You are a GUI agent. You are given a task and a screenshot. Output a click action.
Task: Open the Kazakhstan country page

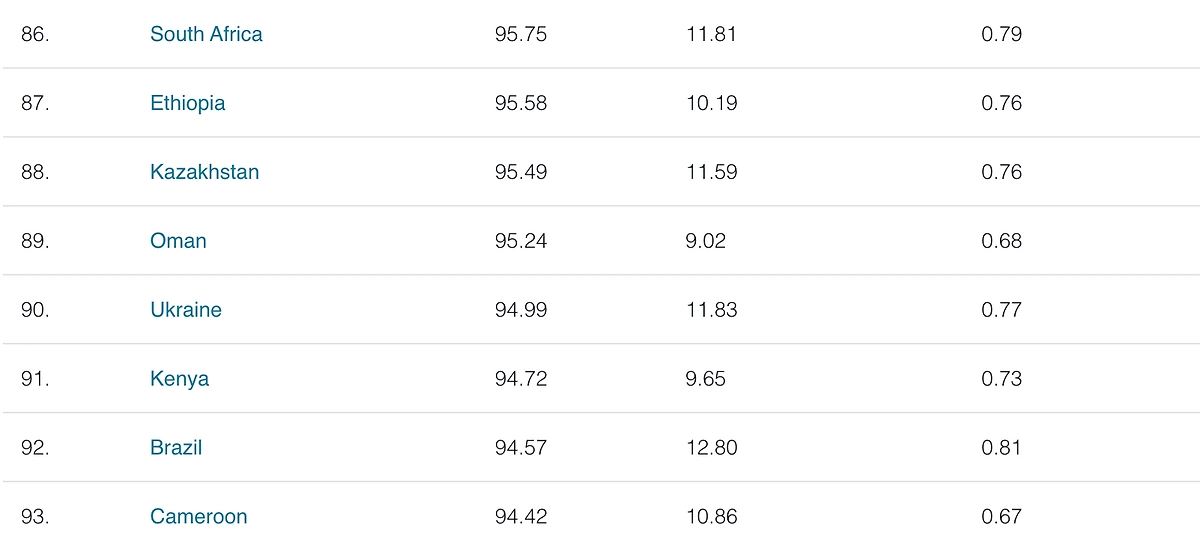click(x=204, y=172)
